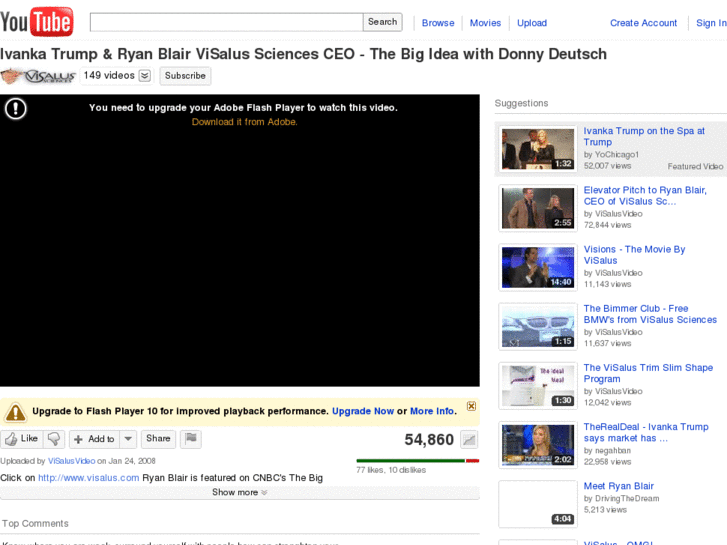Click the 'Suggestions' heading
727x545 pixels.
521,103
